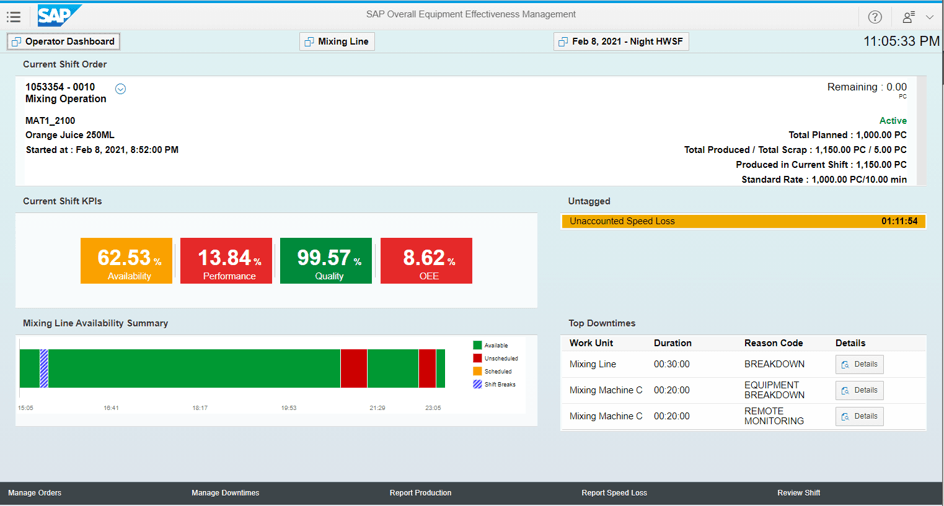The image size is (944, 506).
Task: Expand the order 1053354 details chevron
Action: [120, 89]
